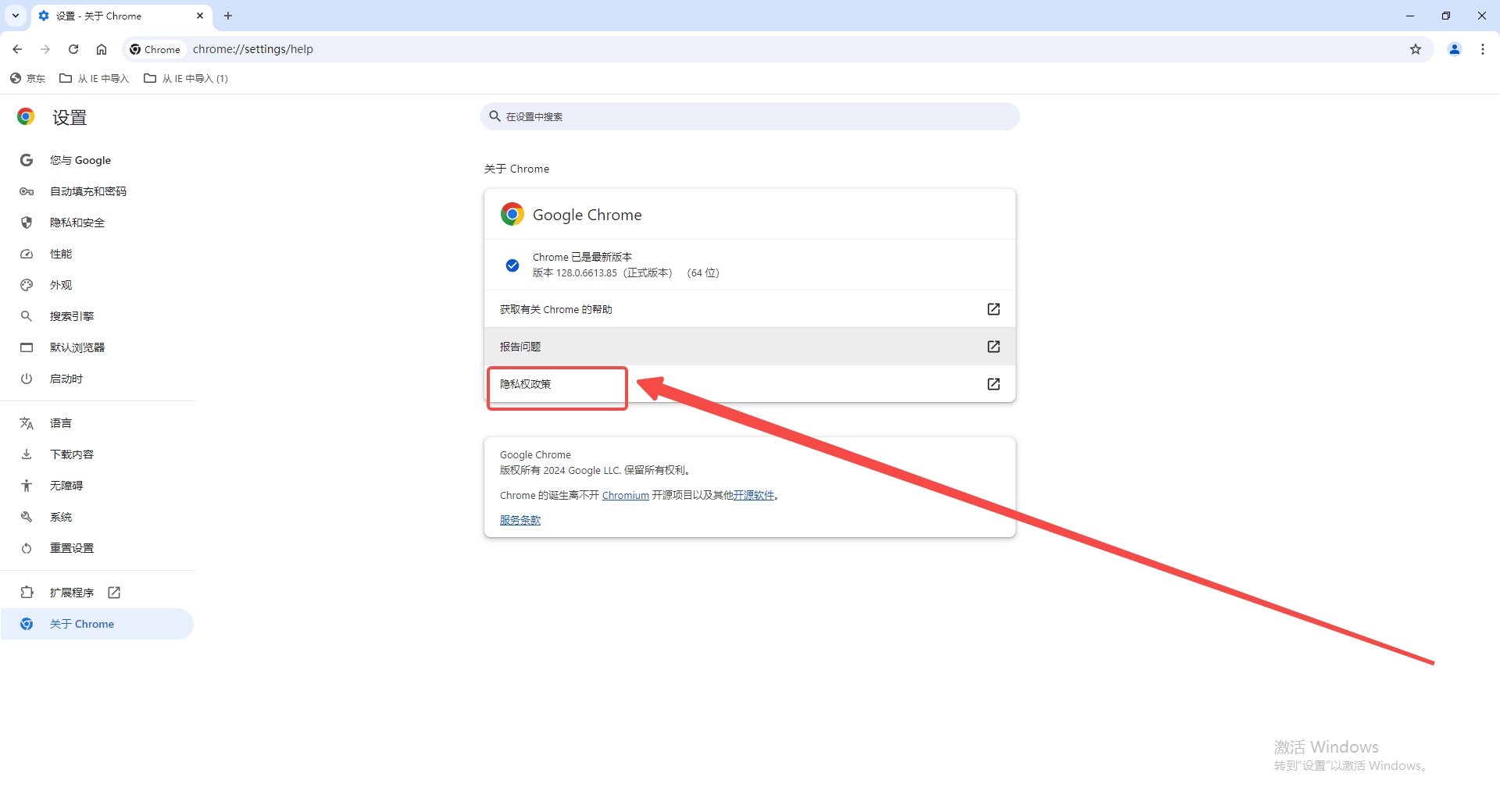Open 搜索引擎 settings section
Screen dimensions: 1500x812
pyautogui.click(x=98, y=316)
